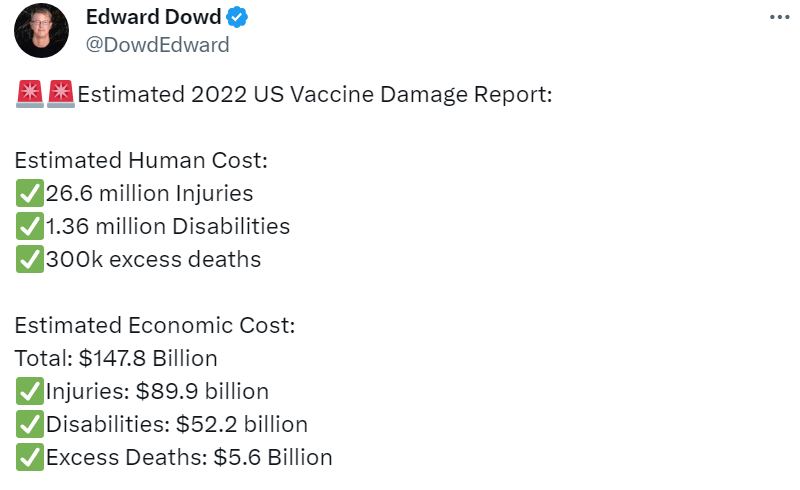
Task: Click the checkmark beside 1.36 million Disabilities
Action: point(30,226)
